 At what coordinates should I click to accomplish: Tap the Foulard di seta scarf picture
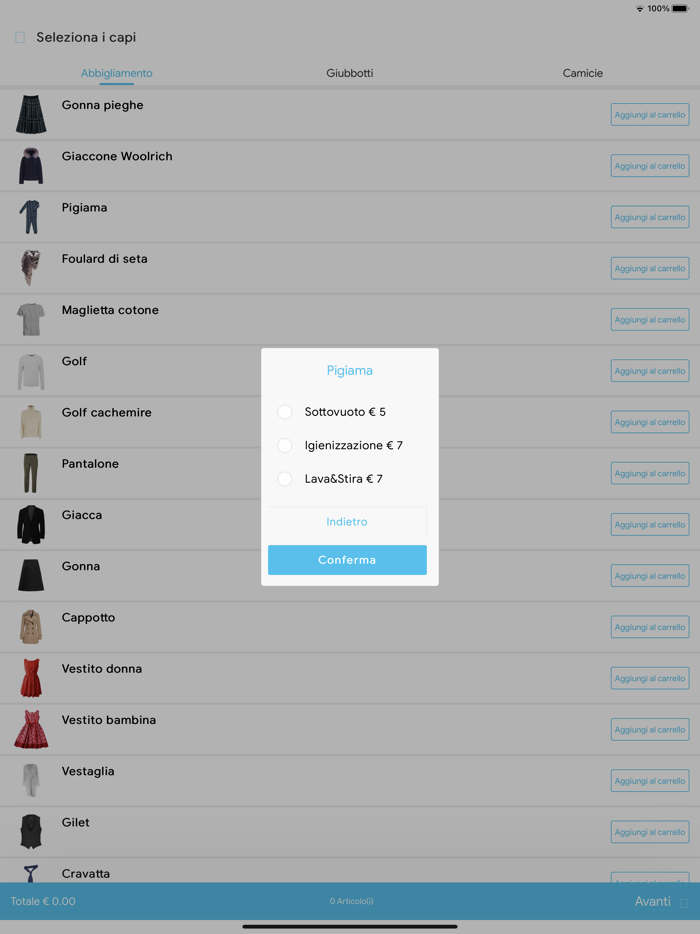(x=30, y=268)
